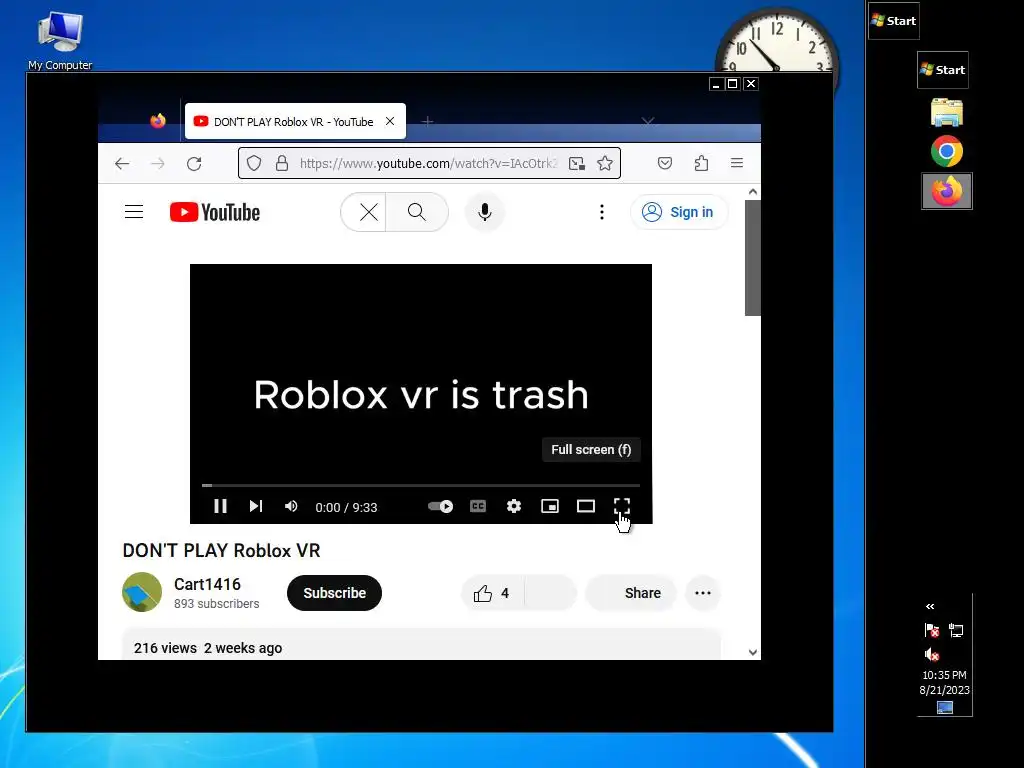The image size is (1024, 768).
Task: Select the Firefox taskbar icon
Action: click(947, 191)
